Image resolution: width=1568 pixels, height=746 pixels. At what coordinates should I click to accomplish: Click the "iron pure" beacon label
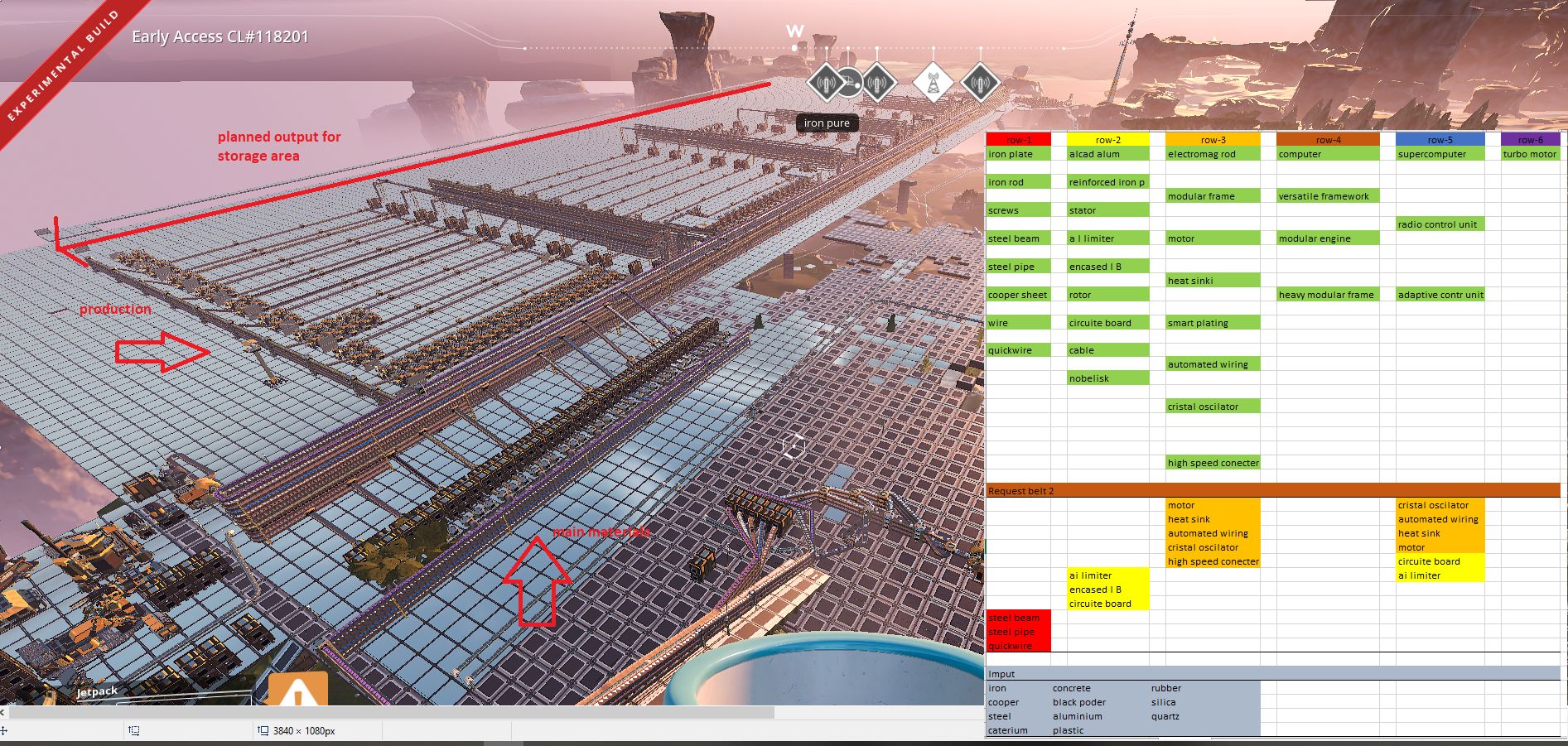coord(827,123)
